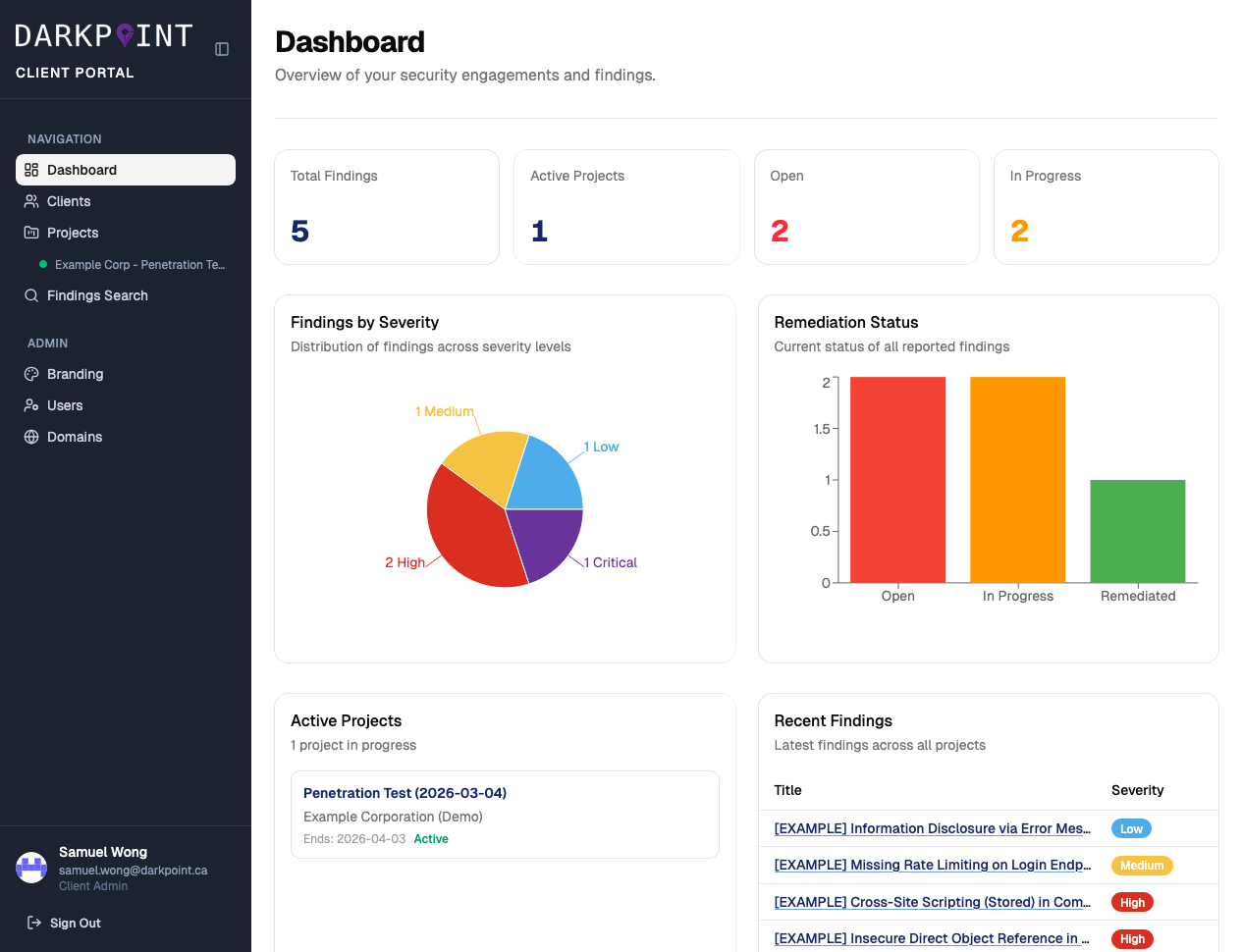Select the Dashboard icon in the sidebar
Screen dimensions: 1242x952
[30, 170]
